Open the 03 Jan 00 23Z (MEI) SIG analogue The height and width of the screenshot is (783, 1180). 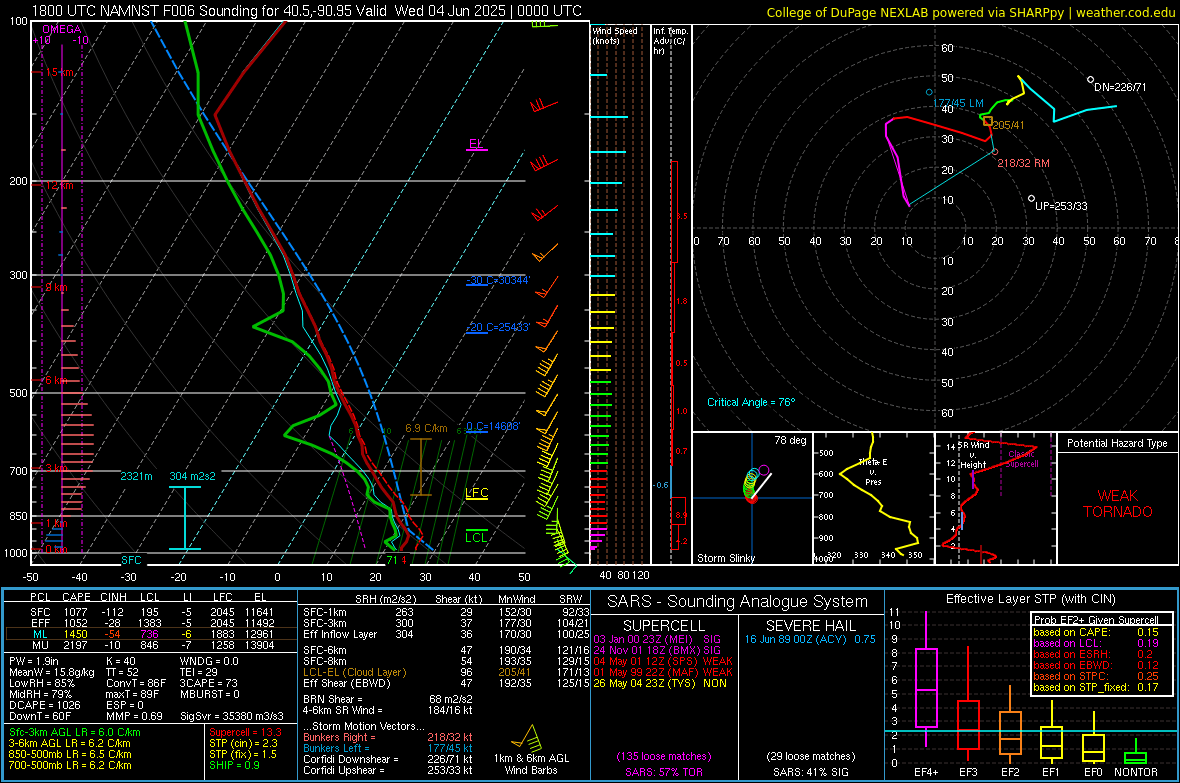coord(657,639)
